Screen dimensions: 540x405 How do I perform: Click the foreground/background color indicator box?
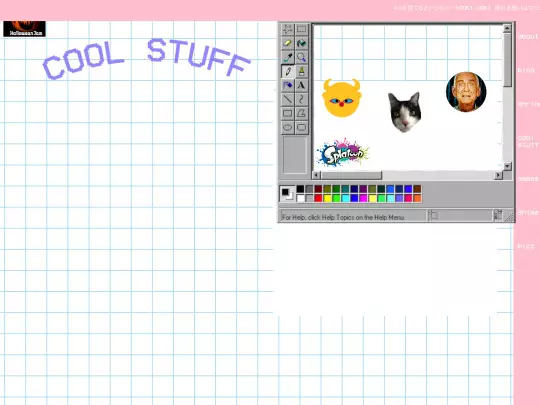(287, 194)
